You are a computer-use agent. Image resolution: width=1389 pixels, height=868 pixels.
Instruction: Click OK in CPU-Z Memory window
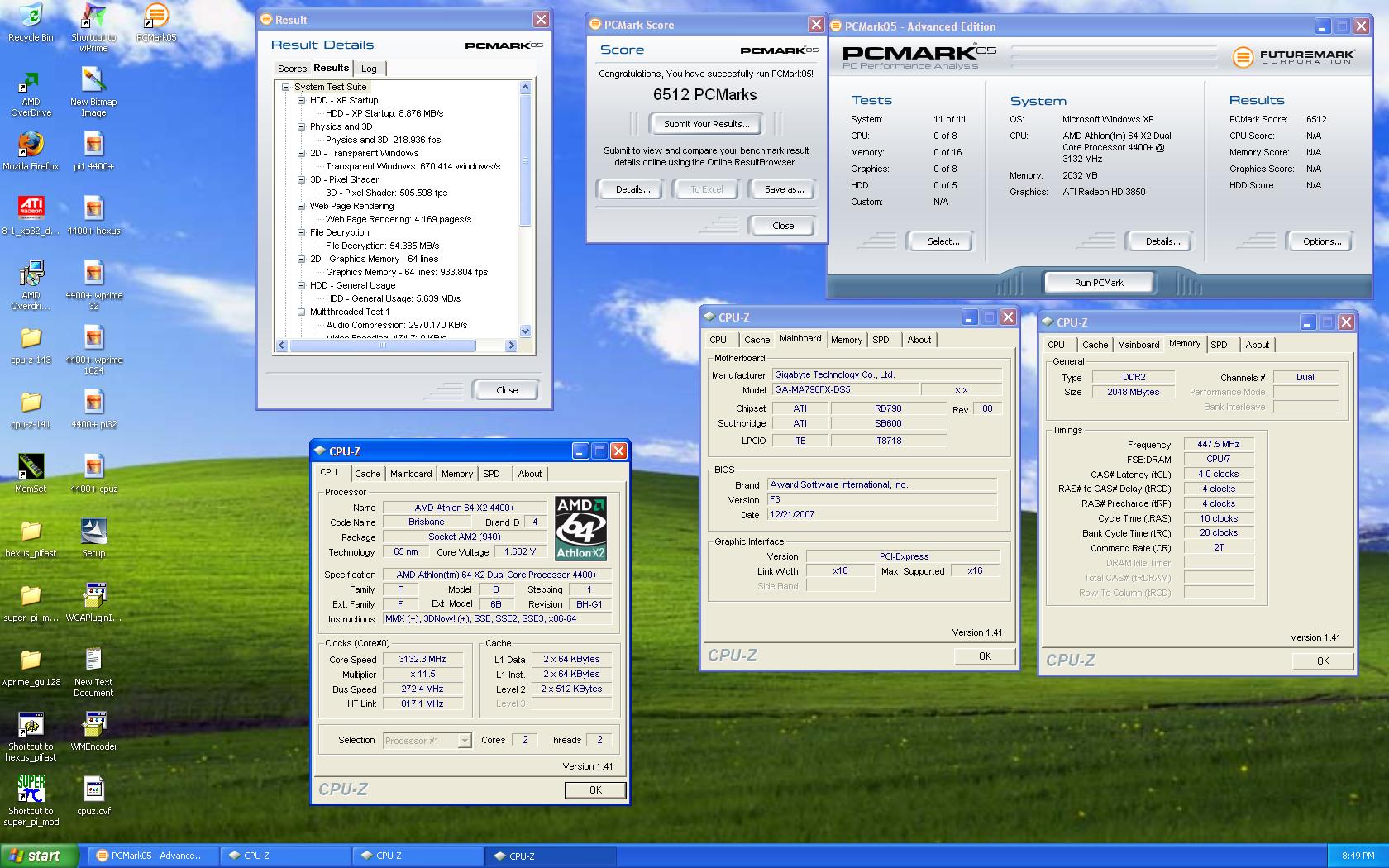tap(1323, 661)
